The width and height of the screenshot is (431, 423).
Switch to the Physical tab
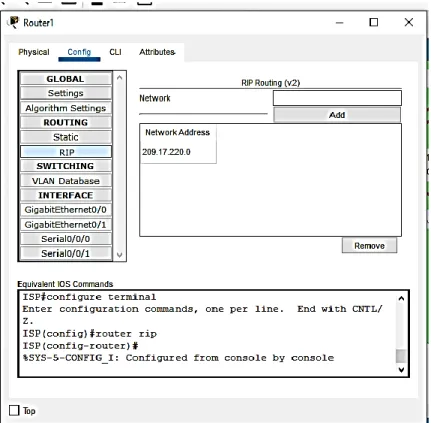point(34,52)
